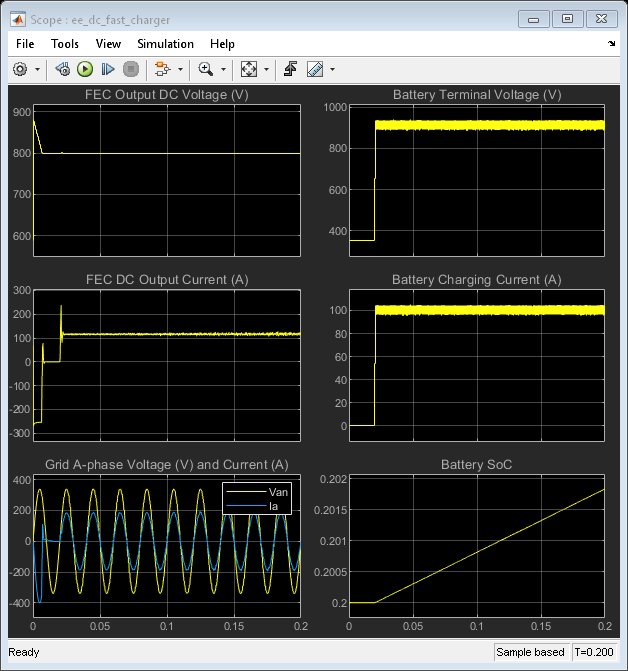Image resolution: width=628 pixels, height=671 pixels.
Task: Expand the signal selector dropdown arrow
Action: tap(181, 69)
